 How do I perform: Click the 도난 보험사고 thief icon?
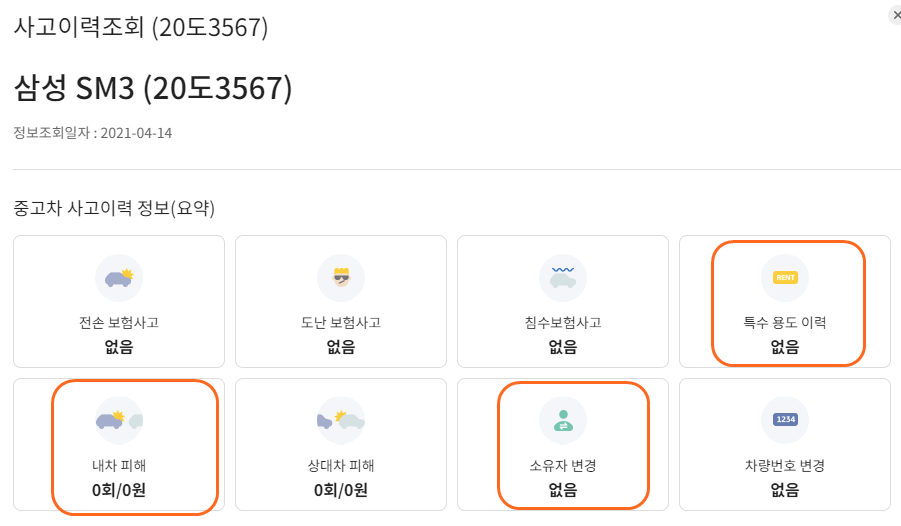tap(341, 278)
